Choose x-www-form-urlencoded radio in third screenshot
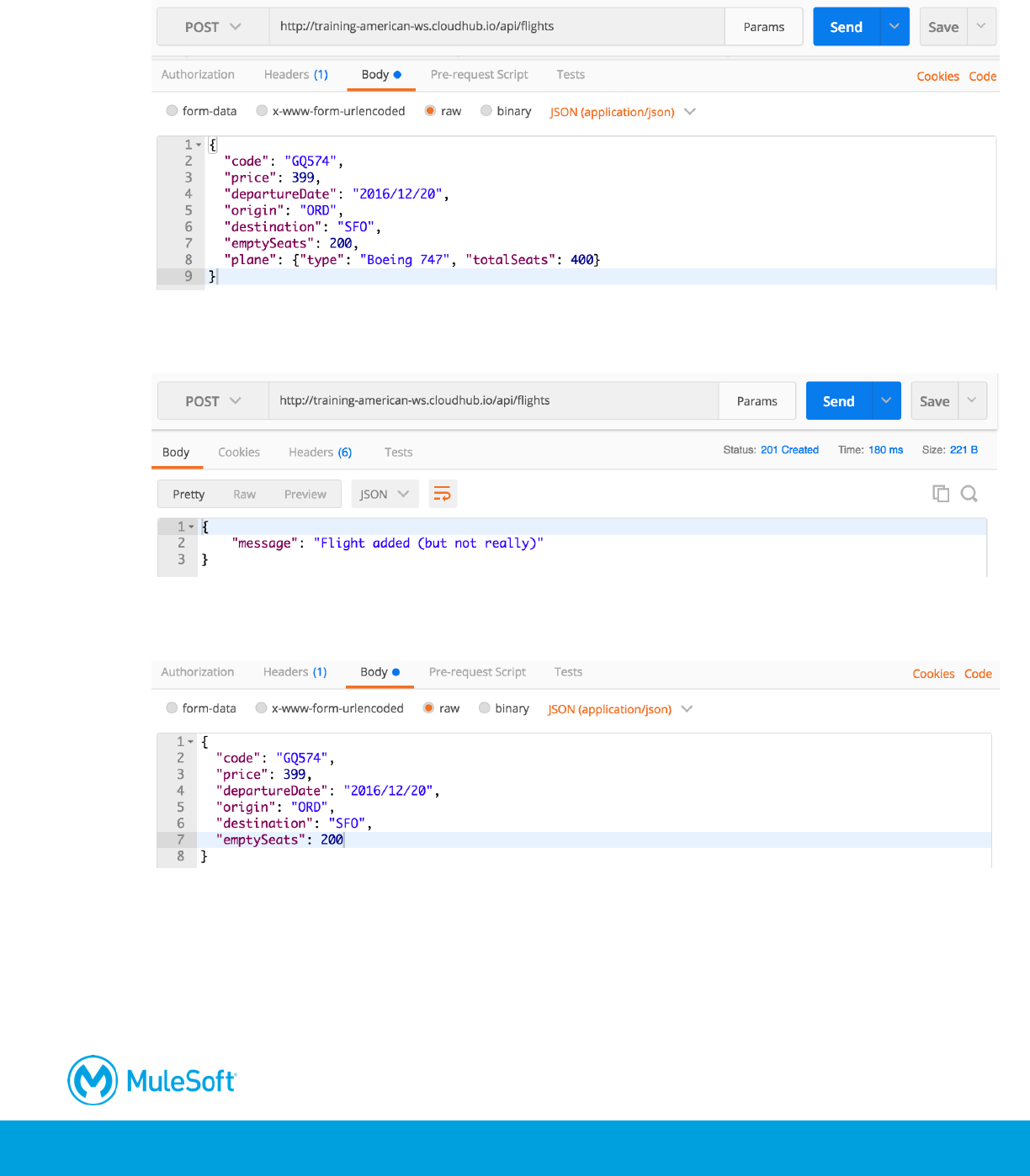Image resolution: width=1030 pixels, height=1176 pixels. [261, 708]
